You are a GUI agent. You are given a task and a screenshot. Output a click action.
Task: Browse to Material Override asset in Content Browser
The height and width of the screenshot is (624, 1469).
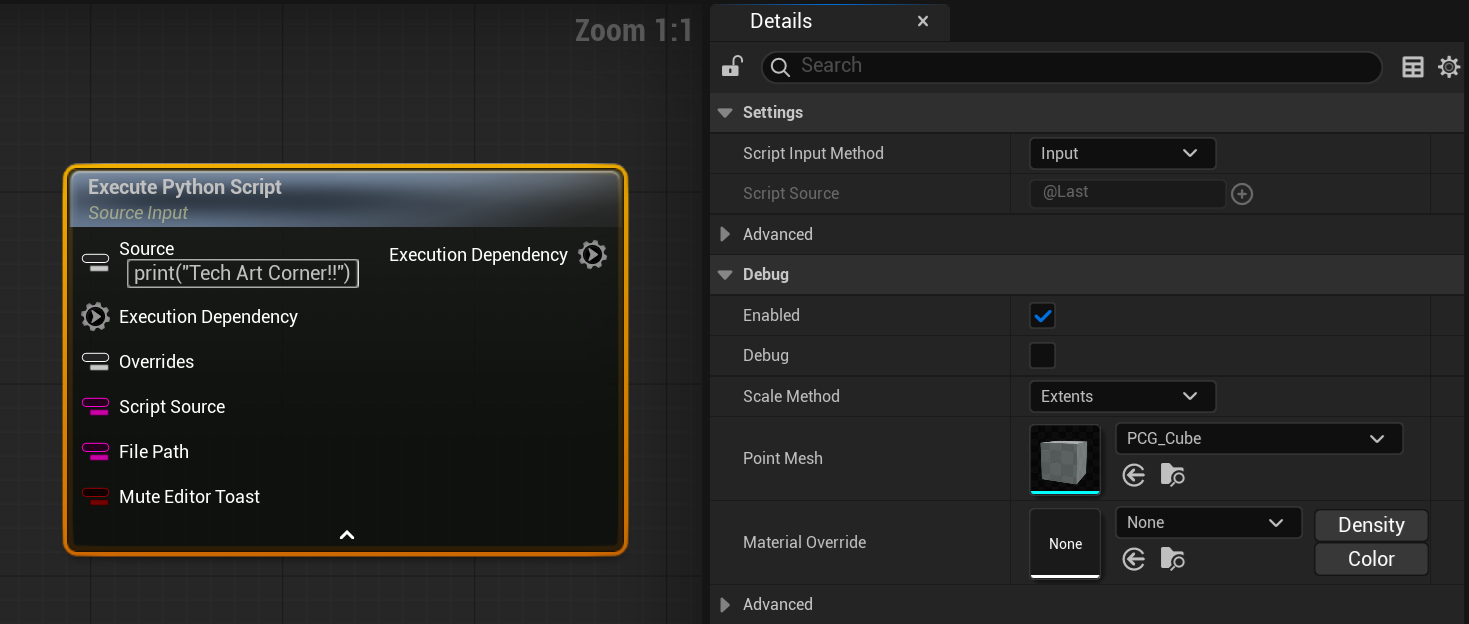(1172, 559)
